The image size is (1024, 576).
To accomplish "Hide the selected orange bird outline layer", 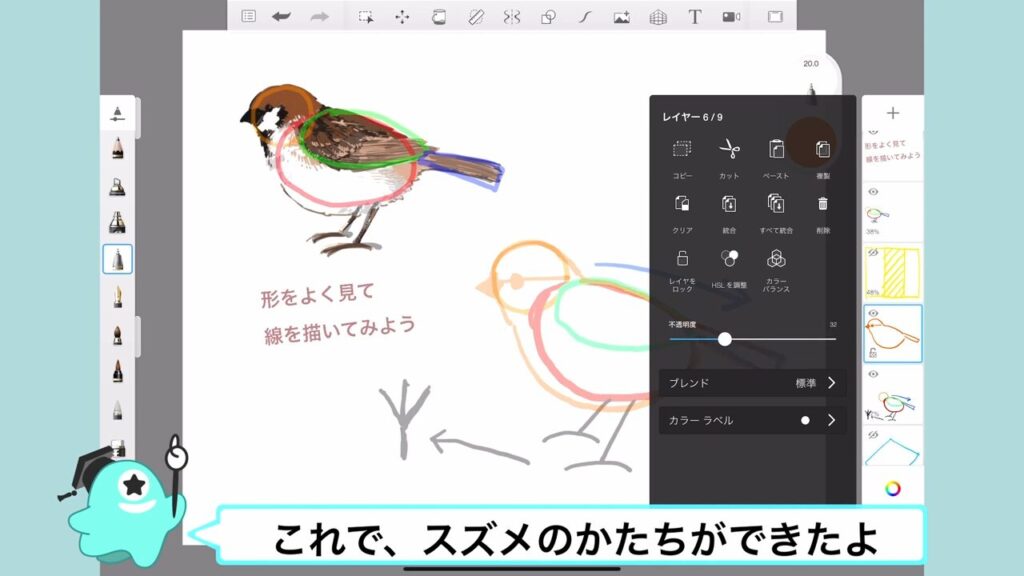I will (871, 314).
